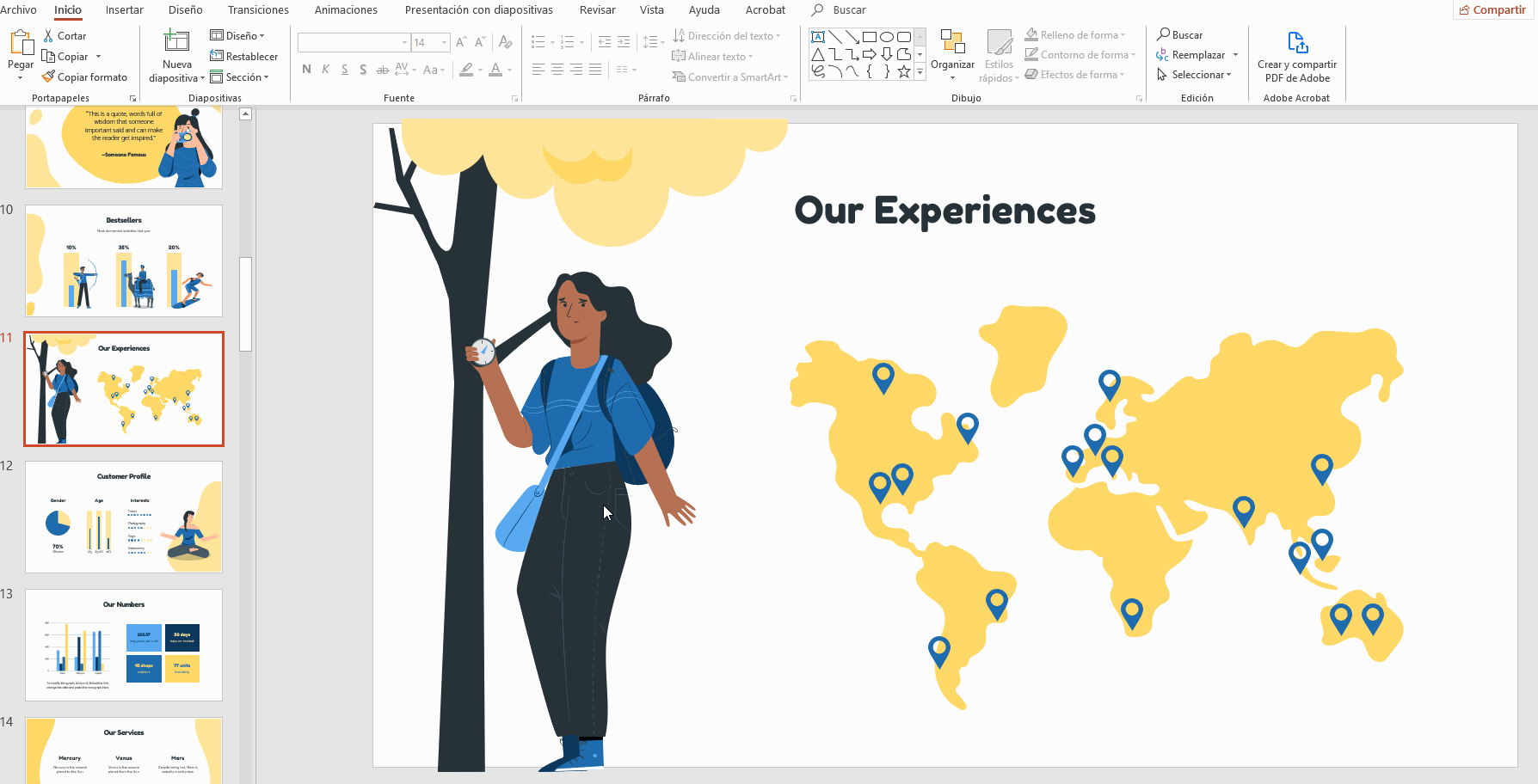
Task: Justify text in Párrafo group
Action: coord(595,70)
